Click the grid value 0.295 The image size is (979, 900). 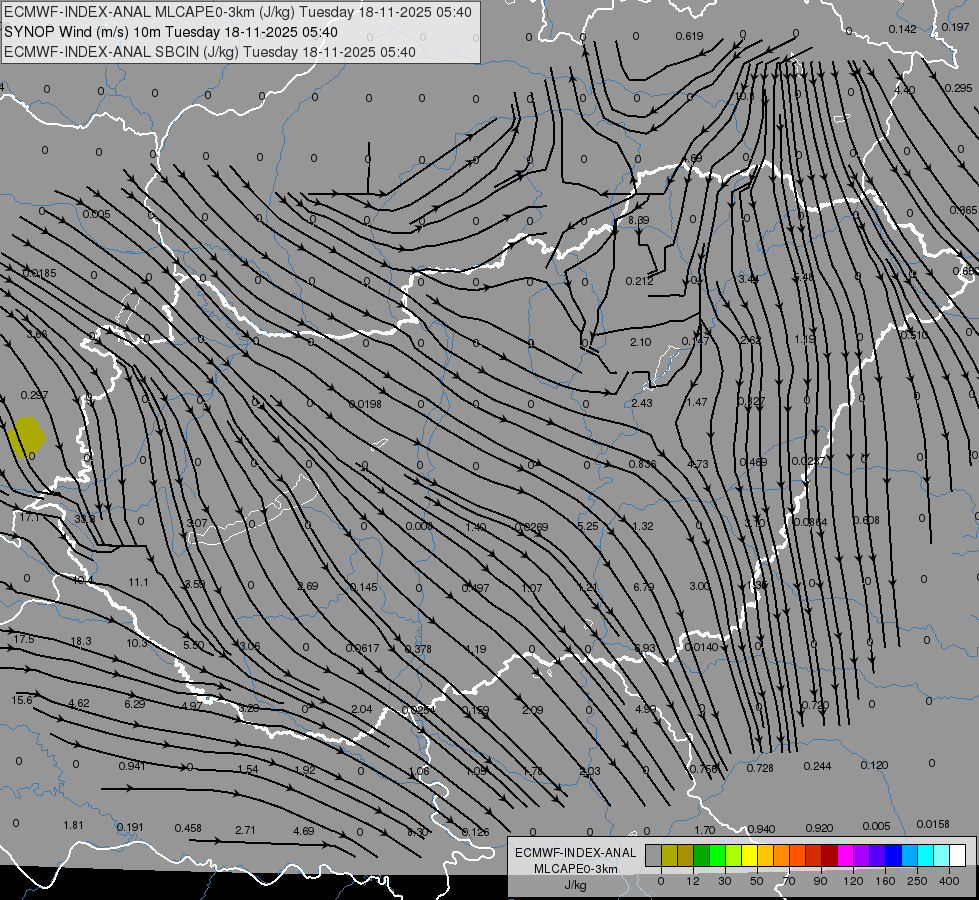(x=958, y=88)
